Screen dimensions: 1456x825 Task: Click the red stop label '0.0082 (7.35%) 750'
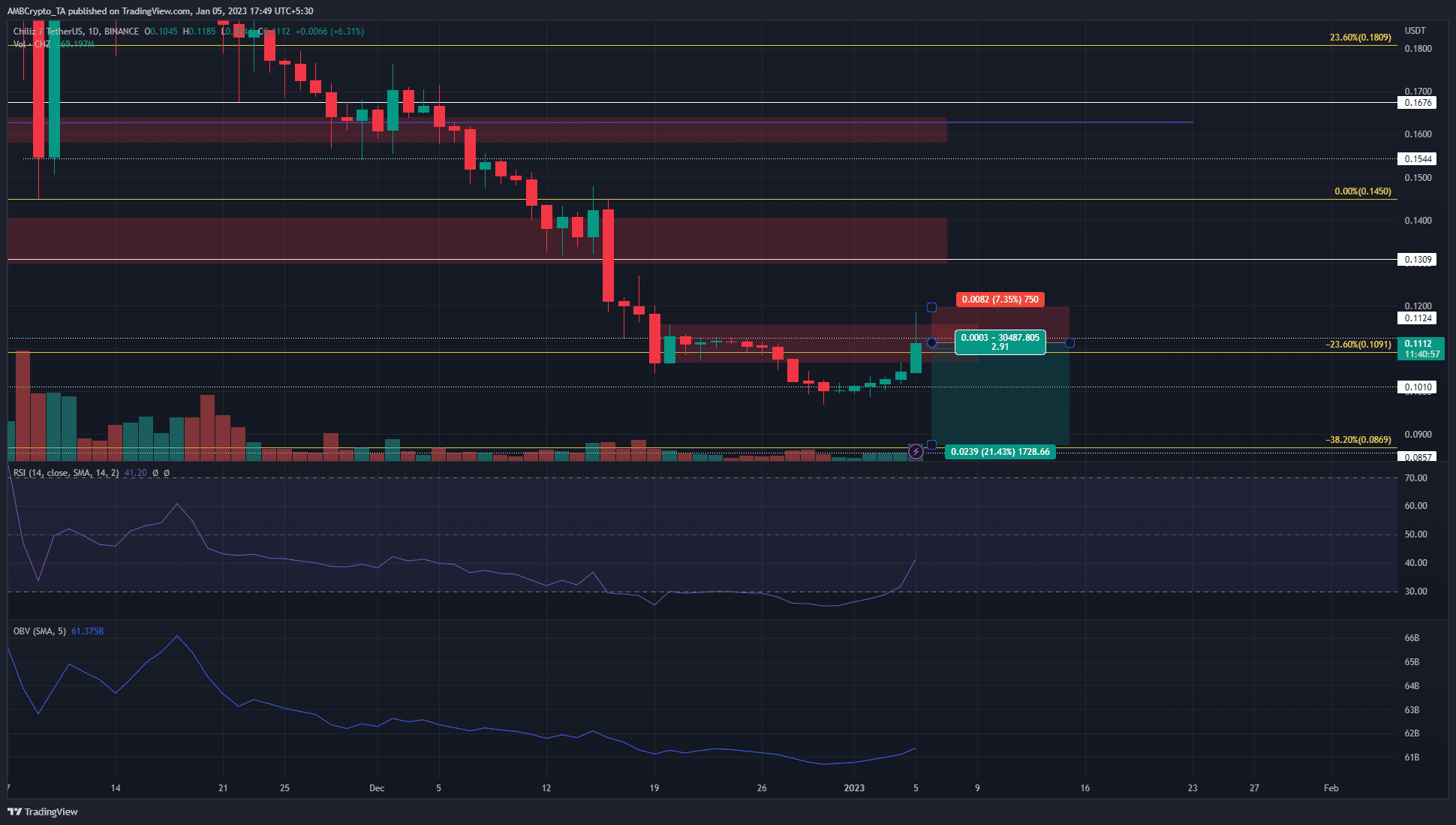tap(1000, 300)
